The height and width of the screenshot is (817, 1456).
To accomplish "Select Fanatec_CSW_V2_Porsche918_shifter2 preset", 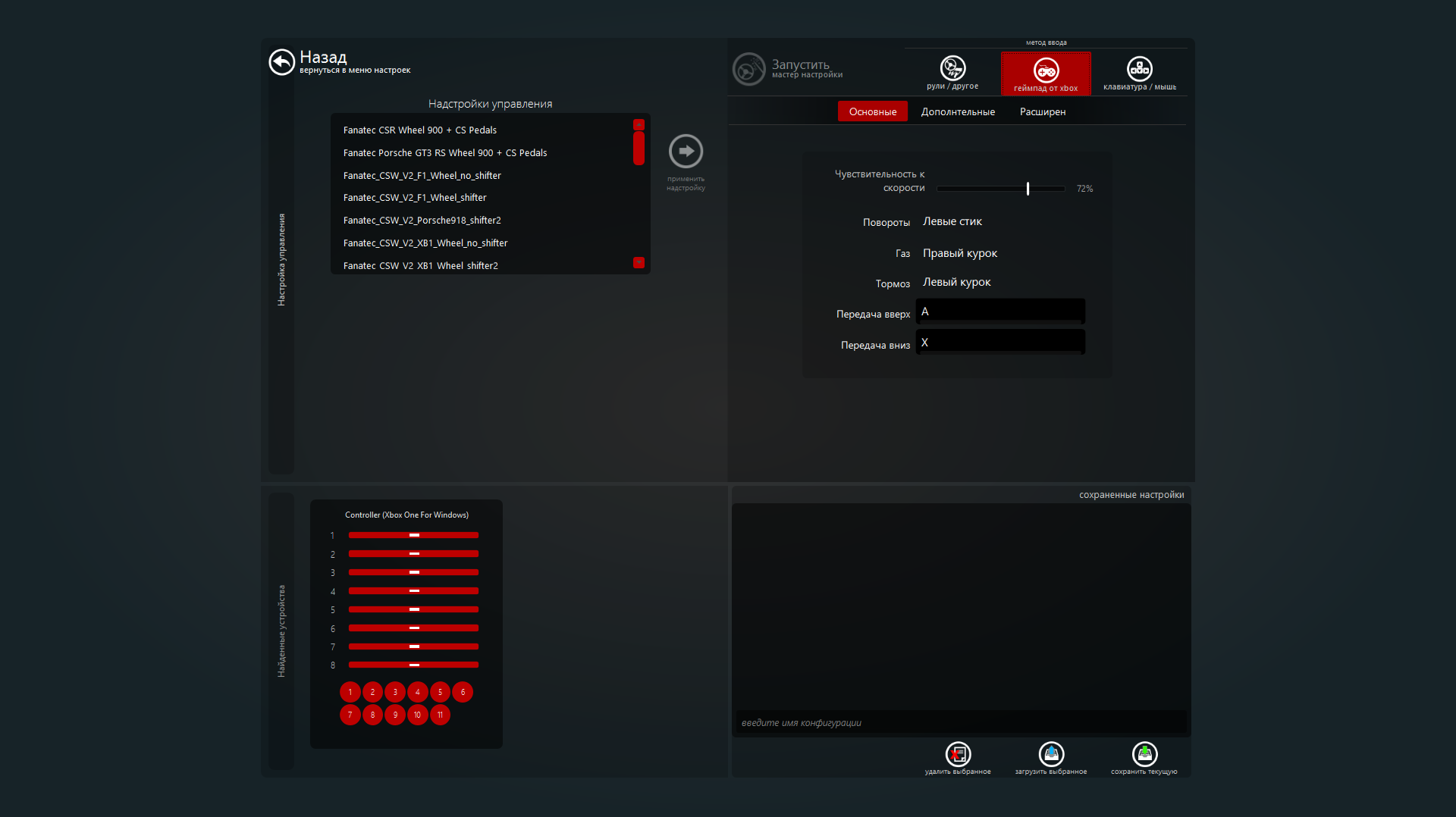I will 422,221.
